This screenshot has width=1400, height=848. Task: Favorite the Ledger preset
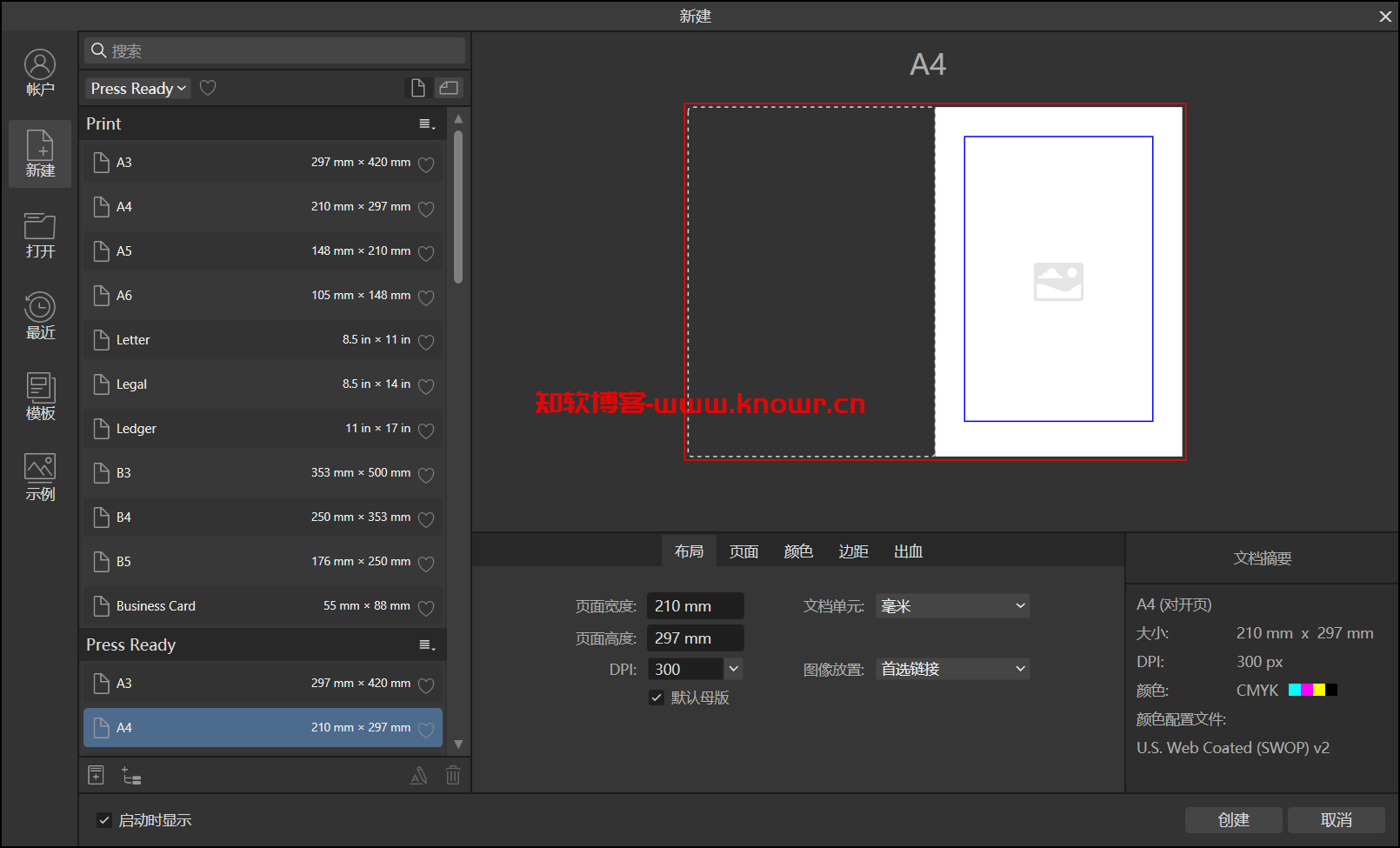tap(426, 431)
